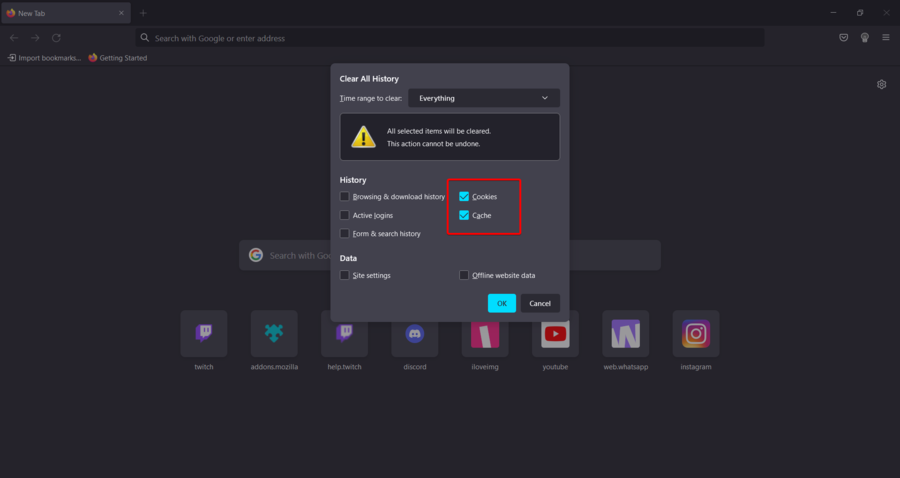
Task: Open the Instagram shortcut icon
Action: [x=696, y=334]
